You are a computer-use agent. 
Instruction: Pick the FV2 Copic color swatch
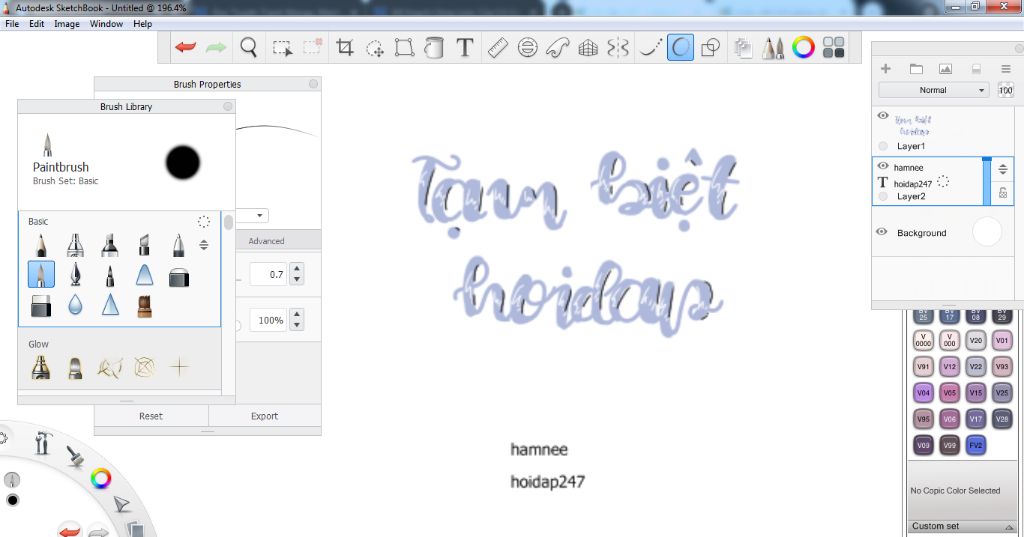click(976, 445)
